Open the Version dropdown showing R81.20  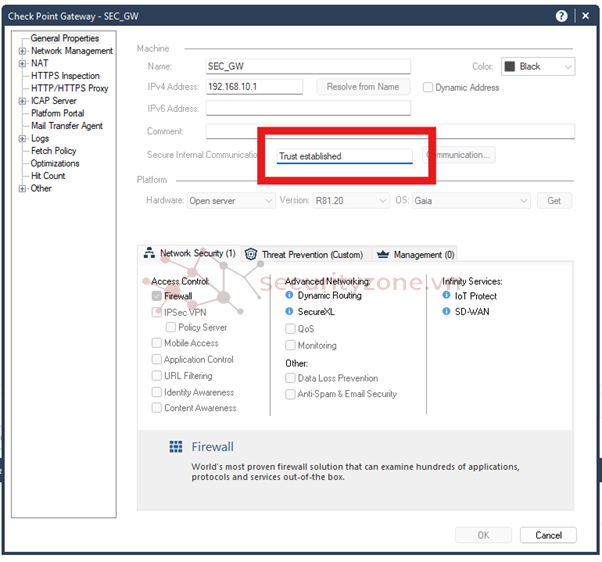(x=351, y=201)
